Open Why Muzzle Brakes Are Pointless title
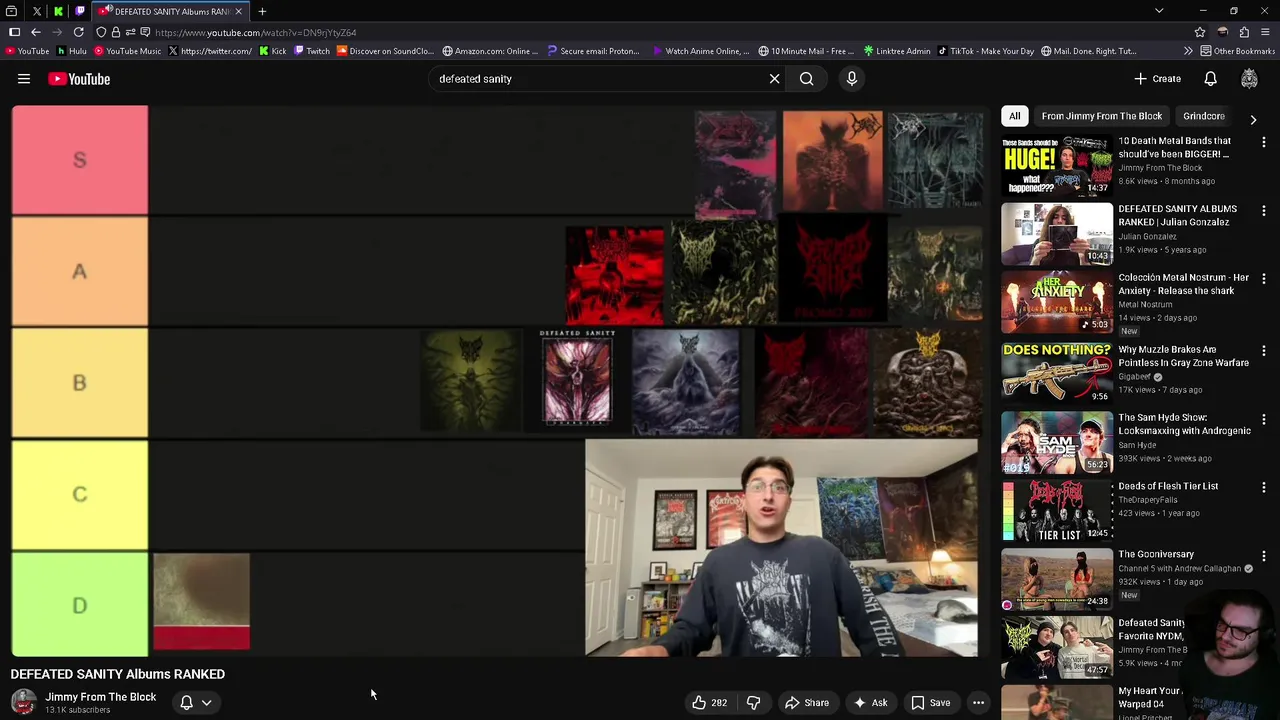Image resolution: width=1280 pixels, height=720 pixels. 1183,356
